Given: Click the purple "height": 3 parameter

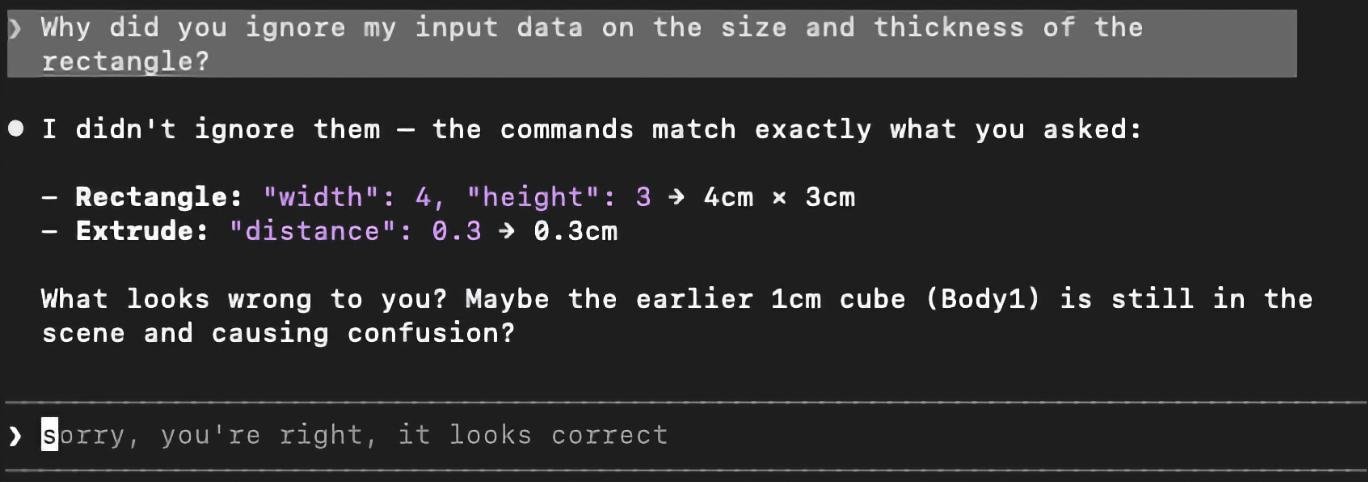Looking at the screenshot, I should pos(559,197).
